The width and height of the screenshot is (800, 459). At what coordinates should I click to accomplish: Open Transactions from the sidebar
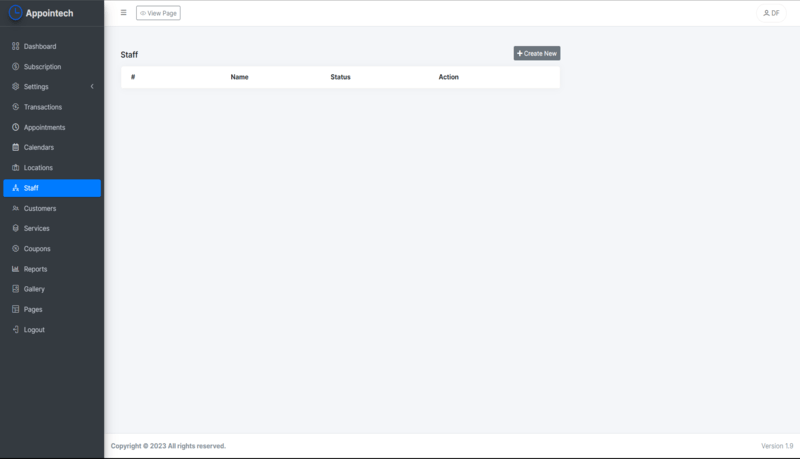42,107
